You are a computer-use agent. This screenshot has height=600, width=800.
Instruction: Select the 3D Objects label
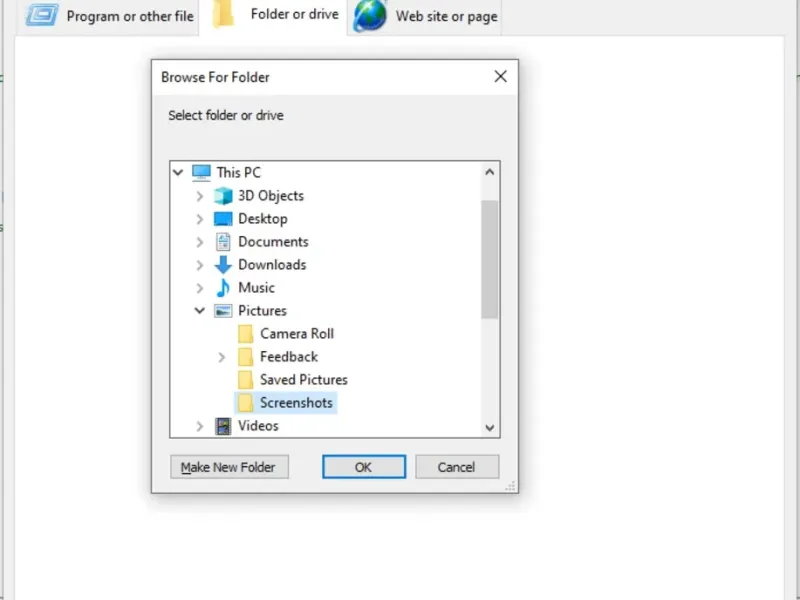pos(271,196)
